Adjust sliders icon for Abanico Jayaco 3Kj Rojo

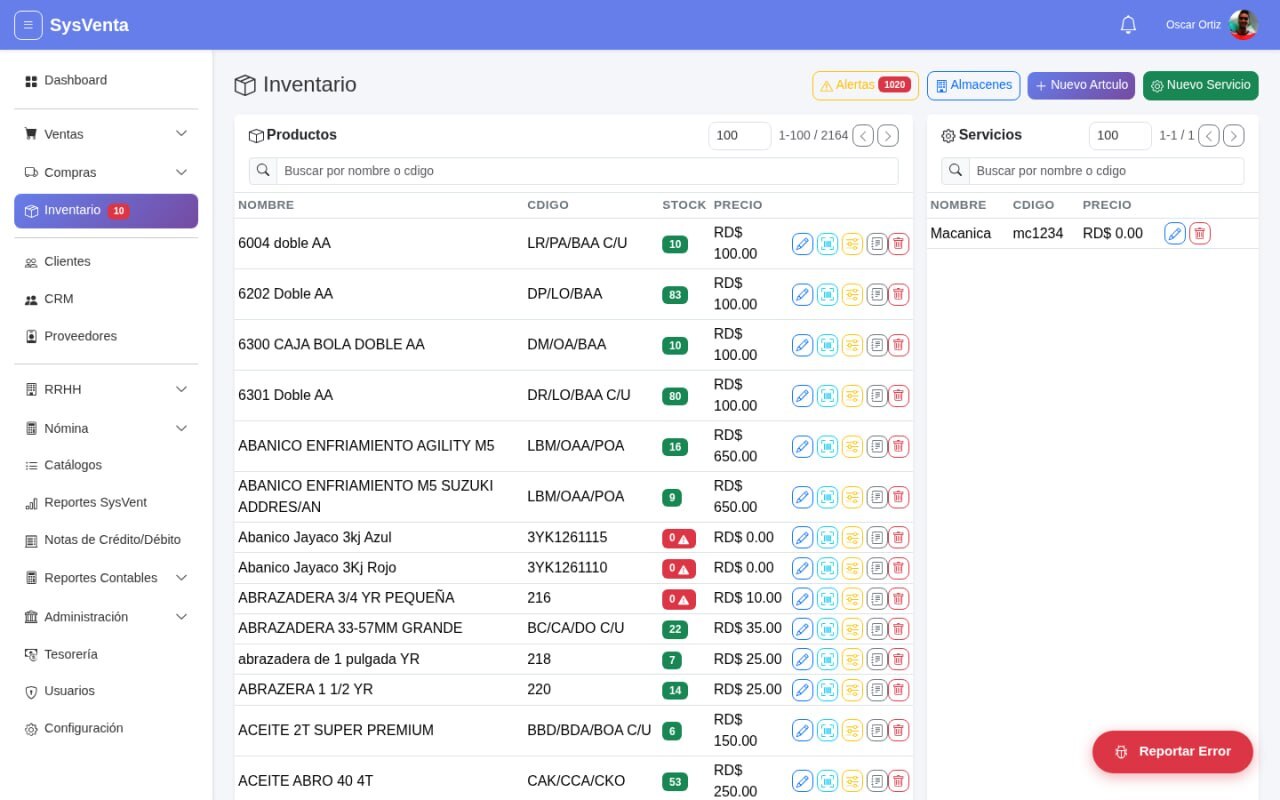tap(852, 568)
